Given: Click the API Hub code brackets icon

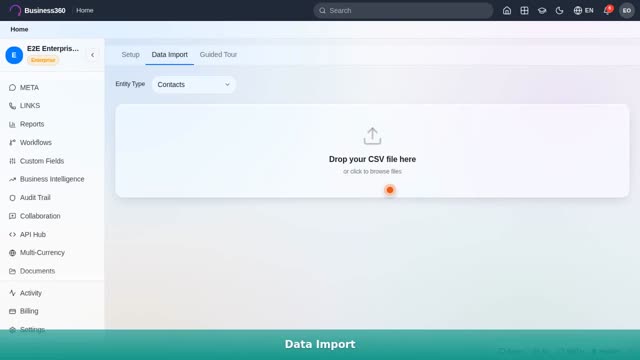Looking at the screenshot, I should (12, 234).
